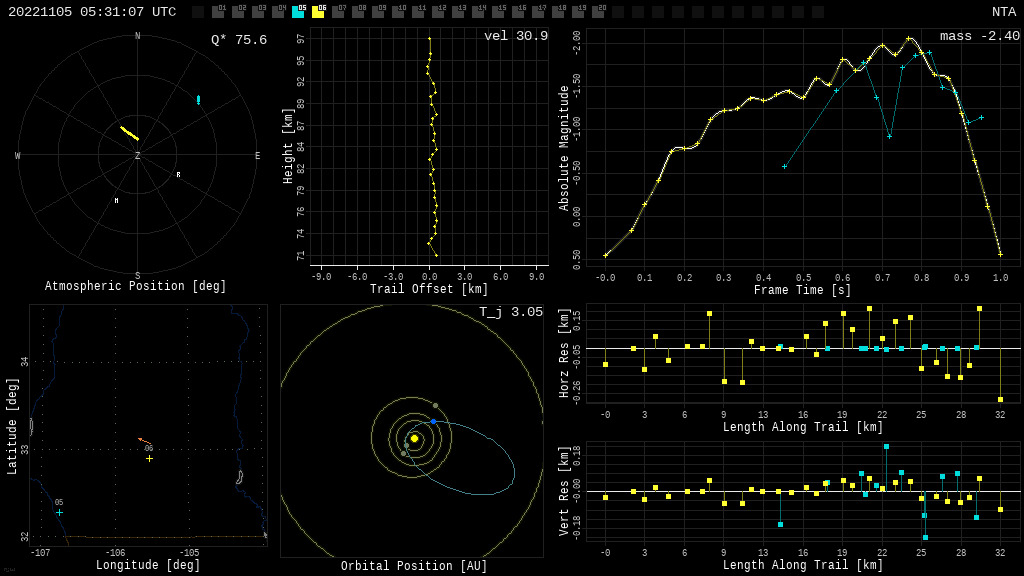The height and width of the screenshot is (576, 1024).
Task: Click the NTA shower label
Action: [1003, 12]
